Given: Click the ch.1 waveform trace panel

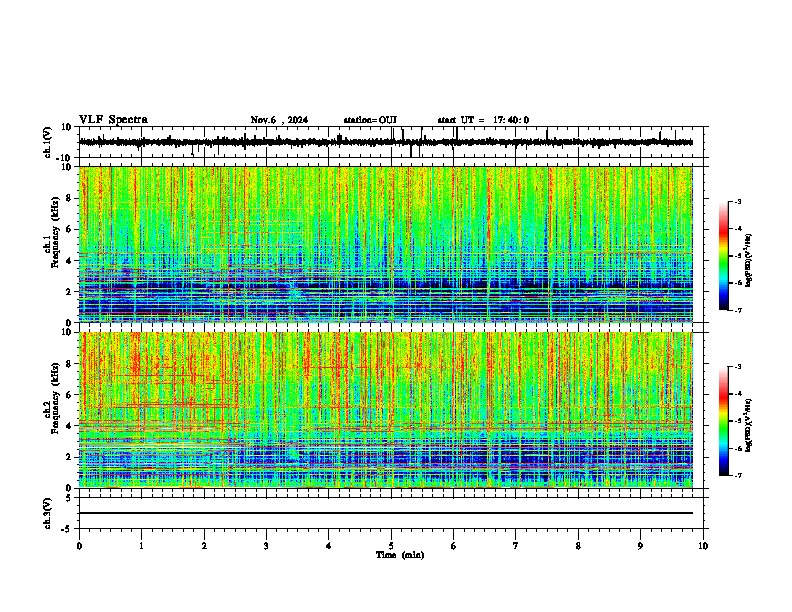Looking at the screenshot, I should 393,142.
